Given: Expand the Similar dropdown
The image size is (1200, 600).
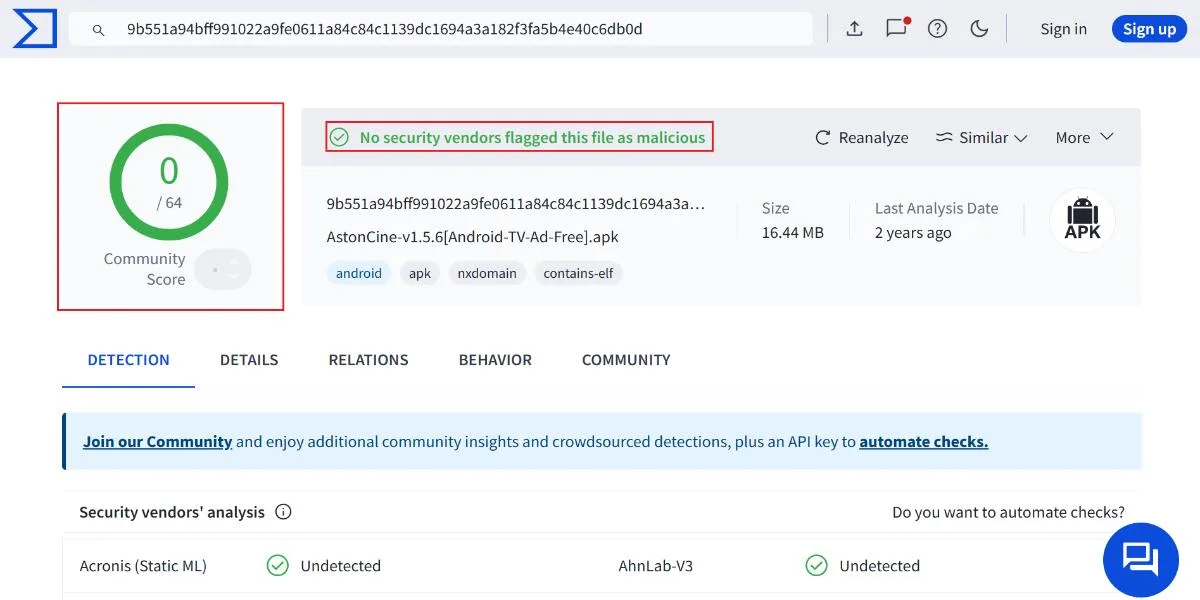Looking at the screenshot, I should 981,137.
